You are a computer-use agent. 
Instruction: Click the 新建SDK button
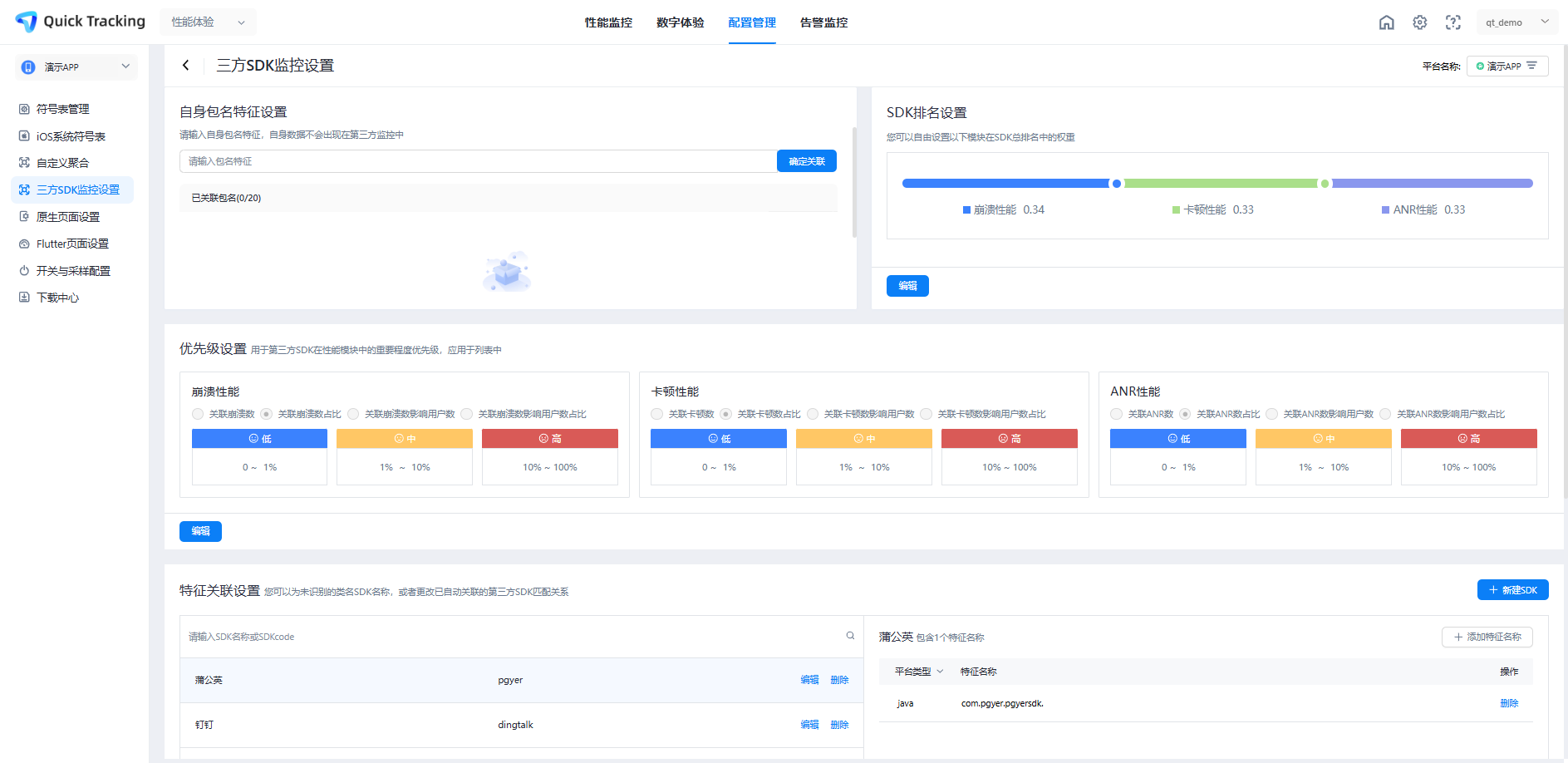click(x=1512, y=590)
